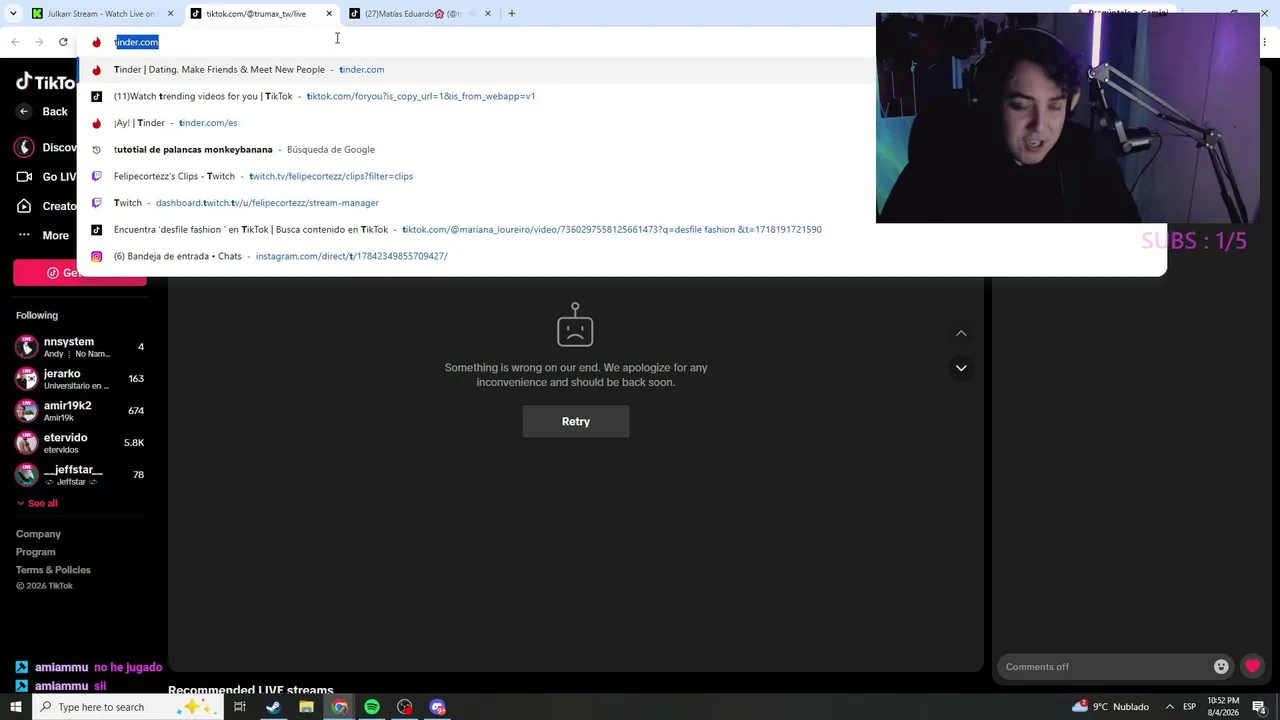Open the weather widget showing 9°C Nublado

[x=1110, y=707]
